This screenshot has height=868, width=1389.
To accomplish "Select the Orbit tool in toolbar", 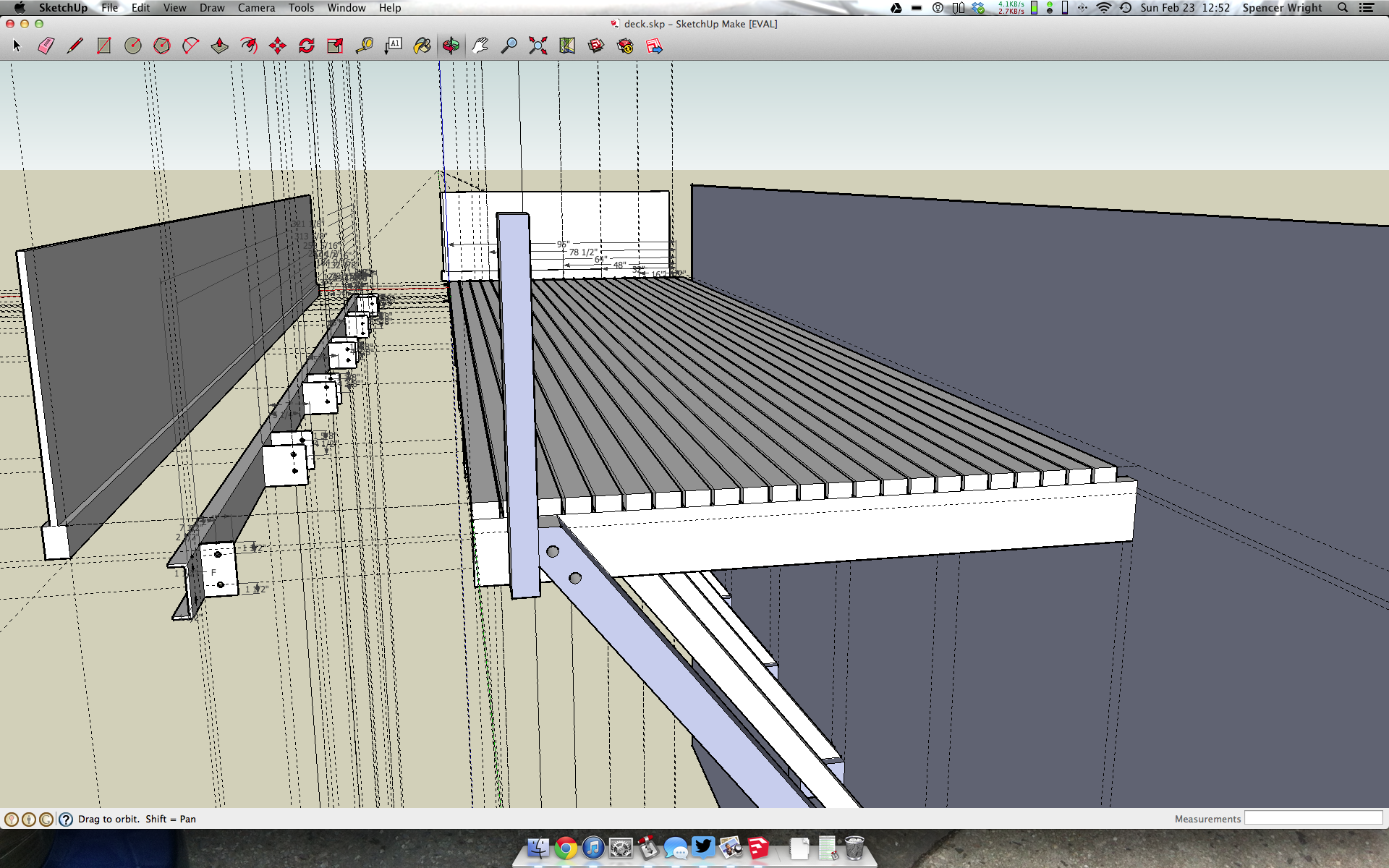I will pyautogui.click(x=451, y=46).
